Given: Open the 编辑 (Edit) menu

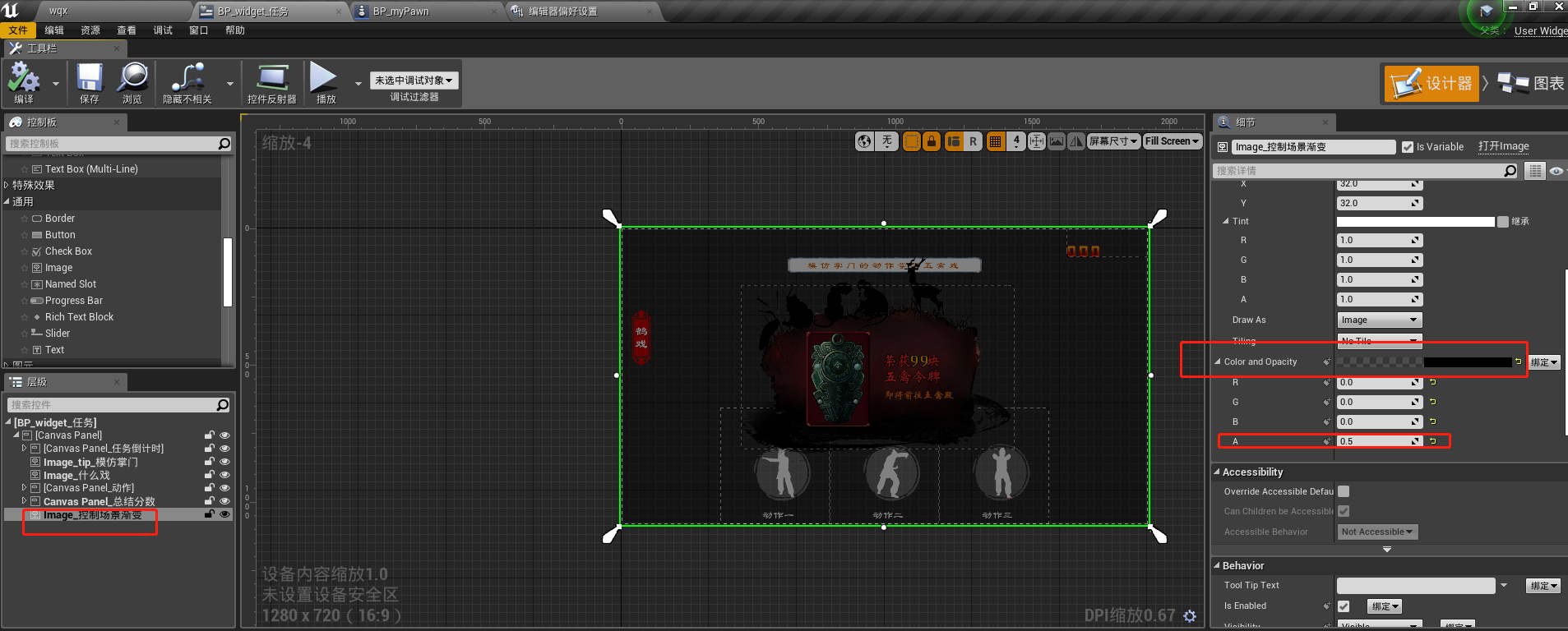Looking at the screenshot, I should tap(54, 30).
